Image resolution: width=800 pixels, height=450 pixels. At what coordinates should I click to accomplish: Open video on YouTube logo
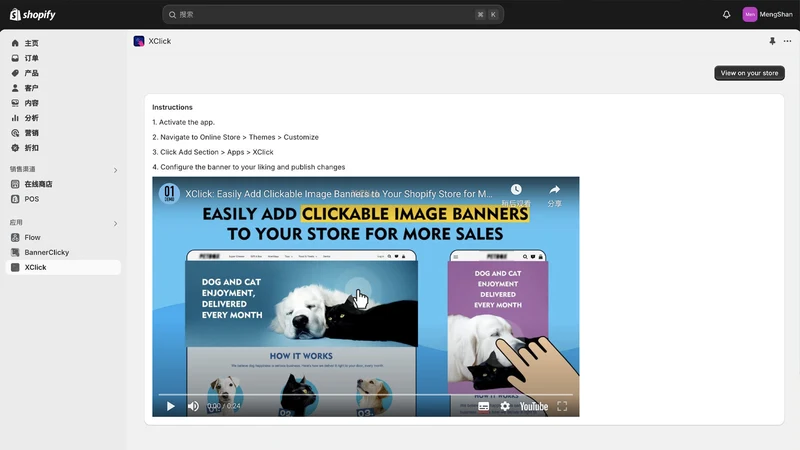pyautogui.click(x=534, y=407)
